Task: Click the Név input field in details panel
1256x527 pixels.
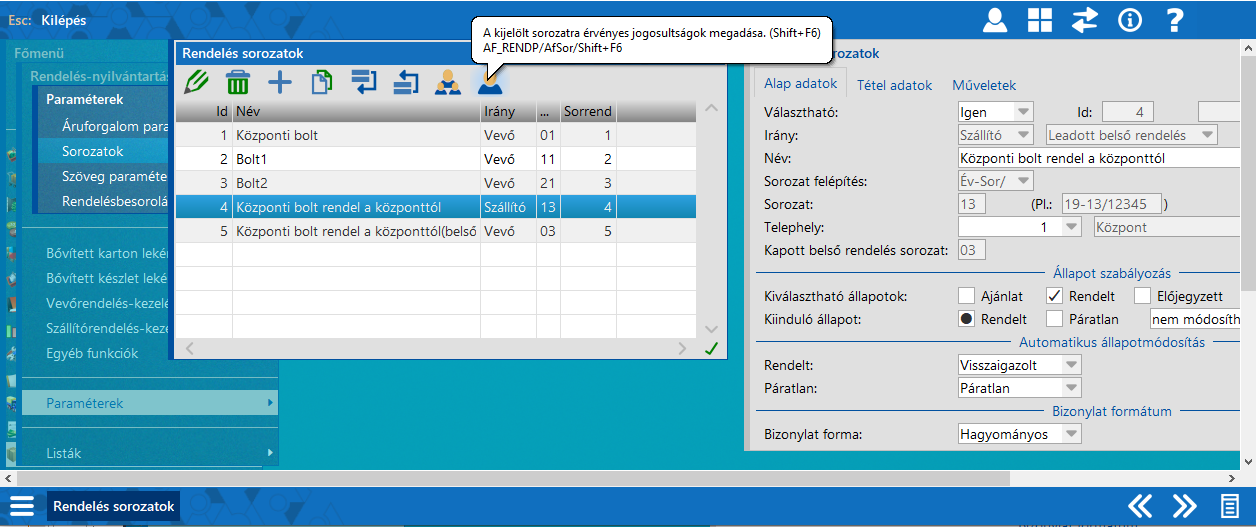Action: (x=1100, y=158)
